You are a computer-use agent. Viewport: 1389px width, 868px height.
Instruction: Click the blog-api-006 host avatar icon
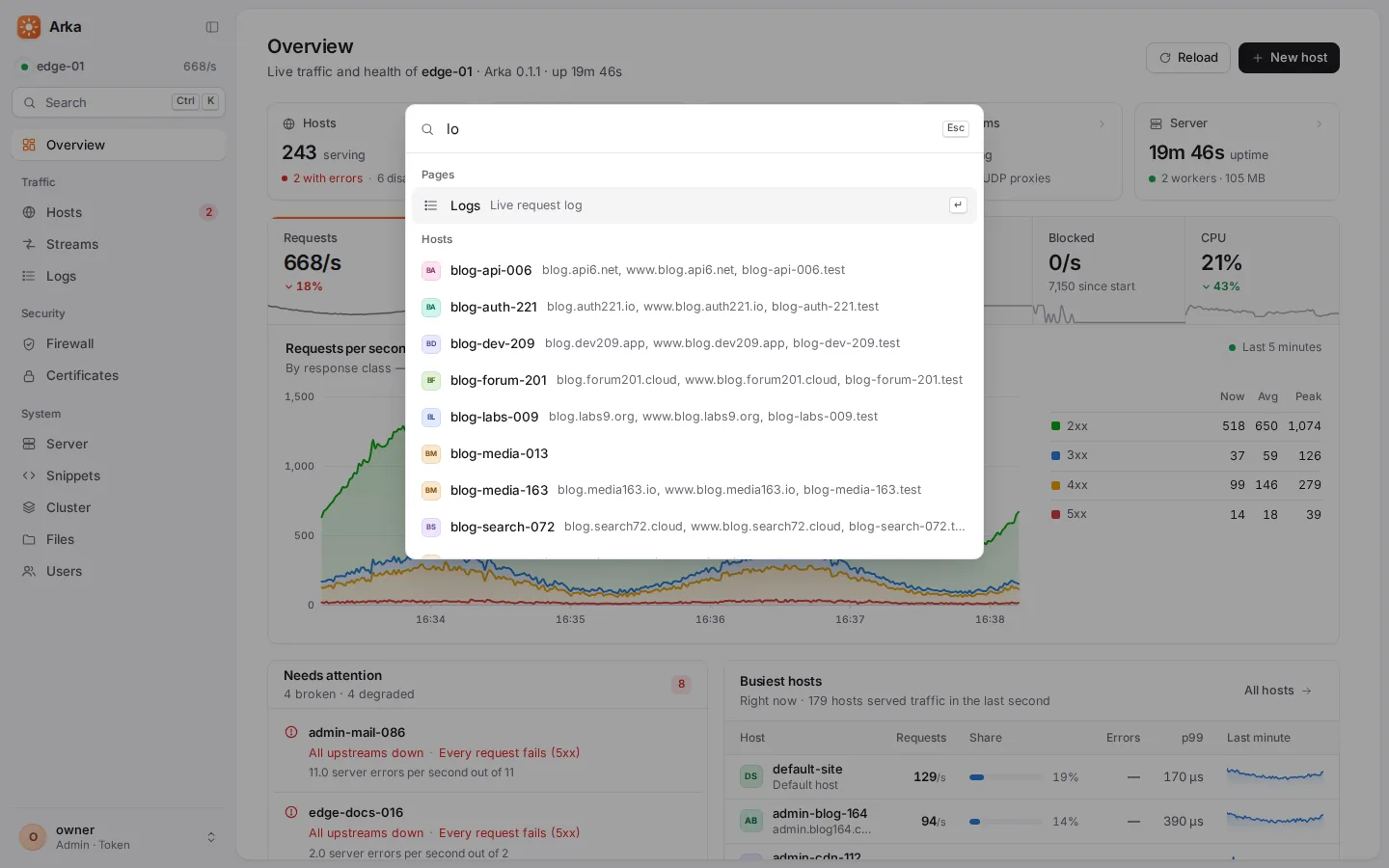click(x=431, y=271)
